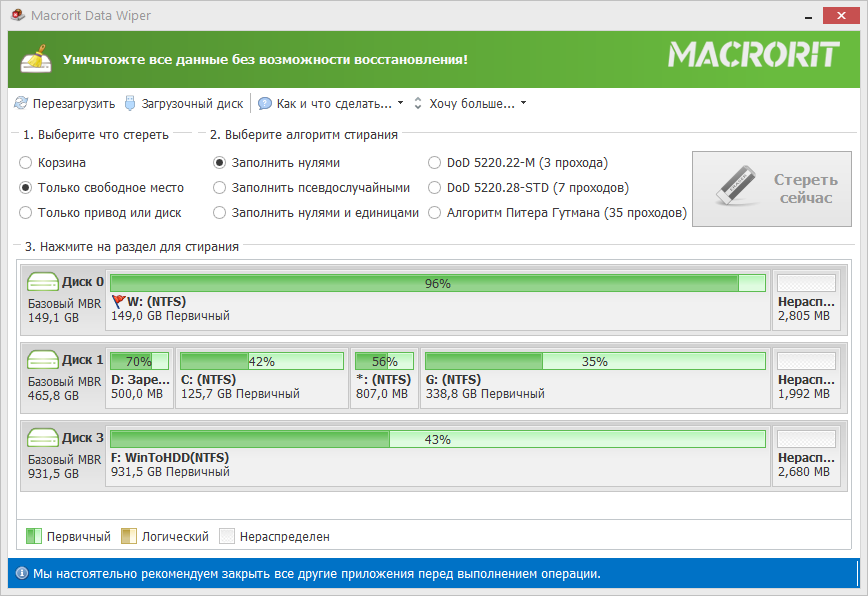Open the Как и что сделать dropdown arrow
Image resolution: width=868 pixels, height=596 pixels.
click(x=401, y=103)
